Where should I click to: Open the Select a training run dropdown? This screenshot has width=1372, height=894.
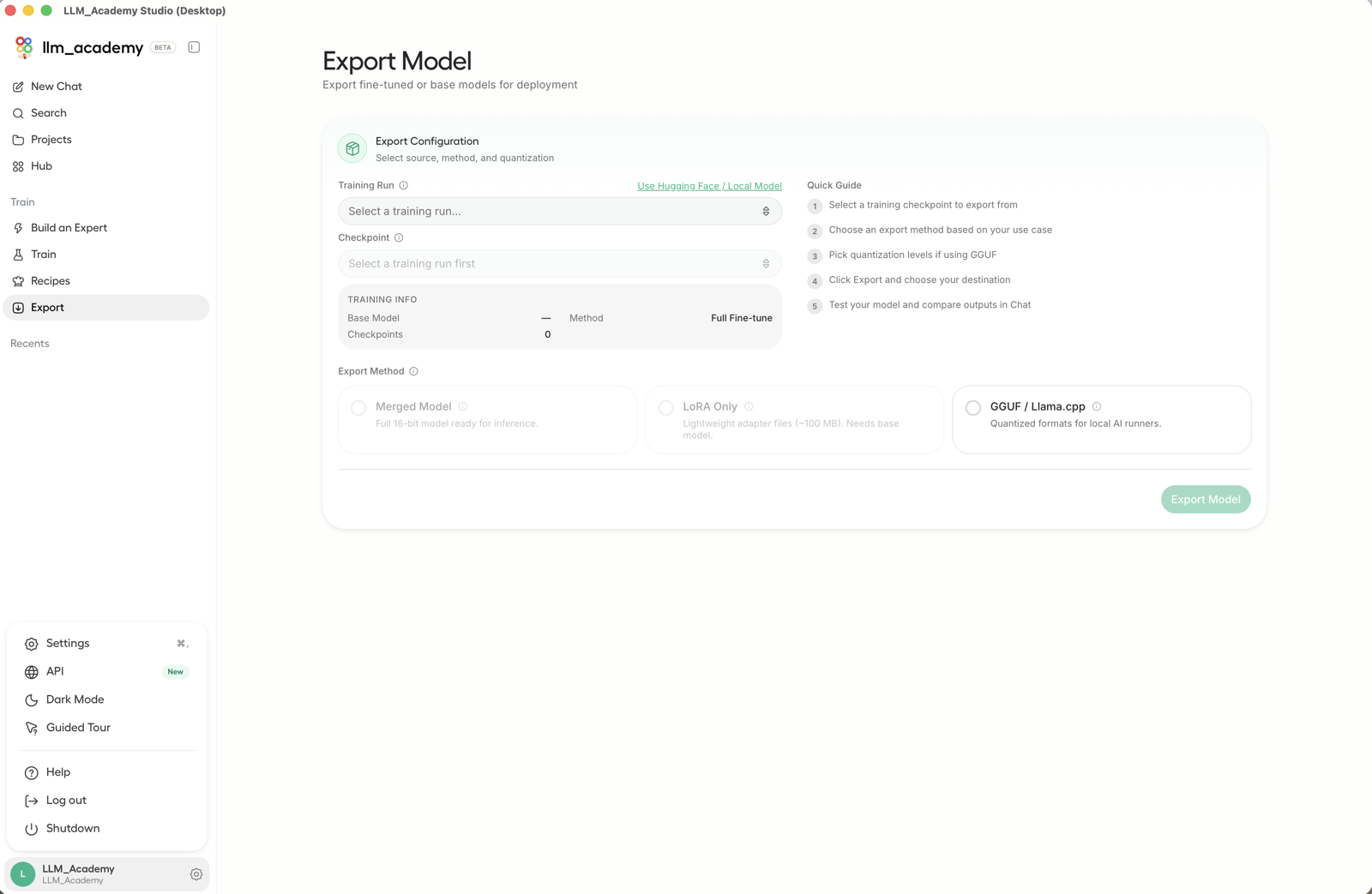pos(560,211)
